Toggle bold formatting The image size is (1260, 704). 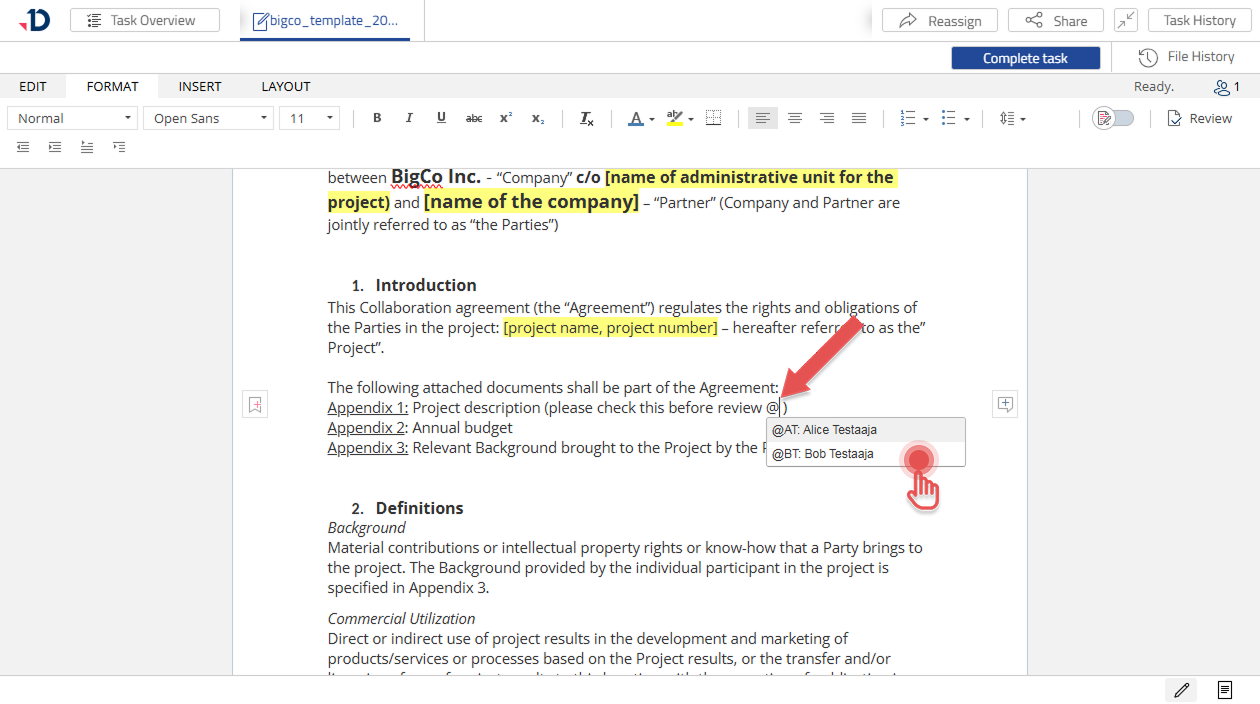[377, 118]
